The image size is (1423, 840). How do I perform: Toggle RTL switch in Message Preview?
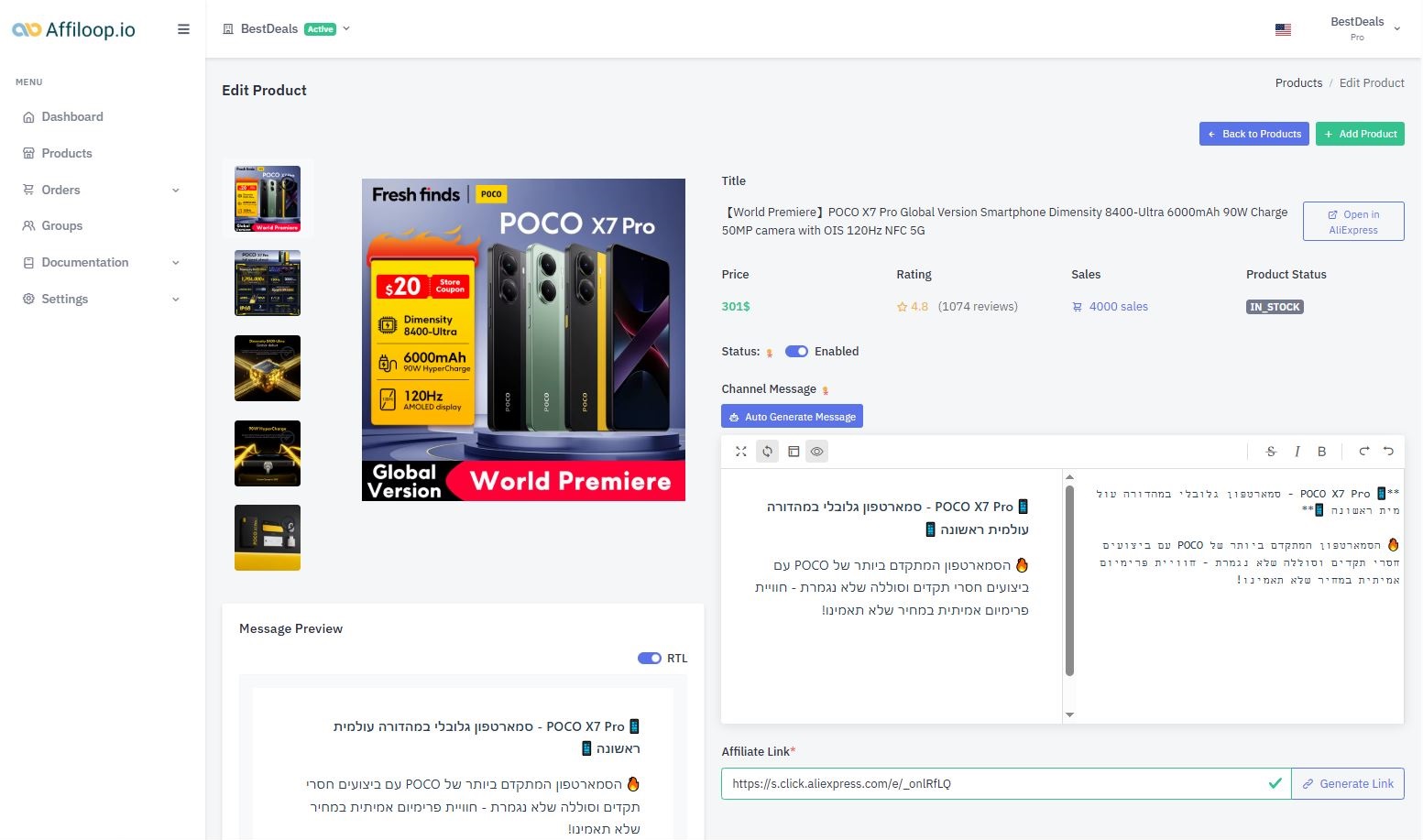[650, 659]
